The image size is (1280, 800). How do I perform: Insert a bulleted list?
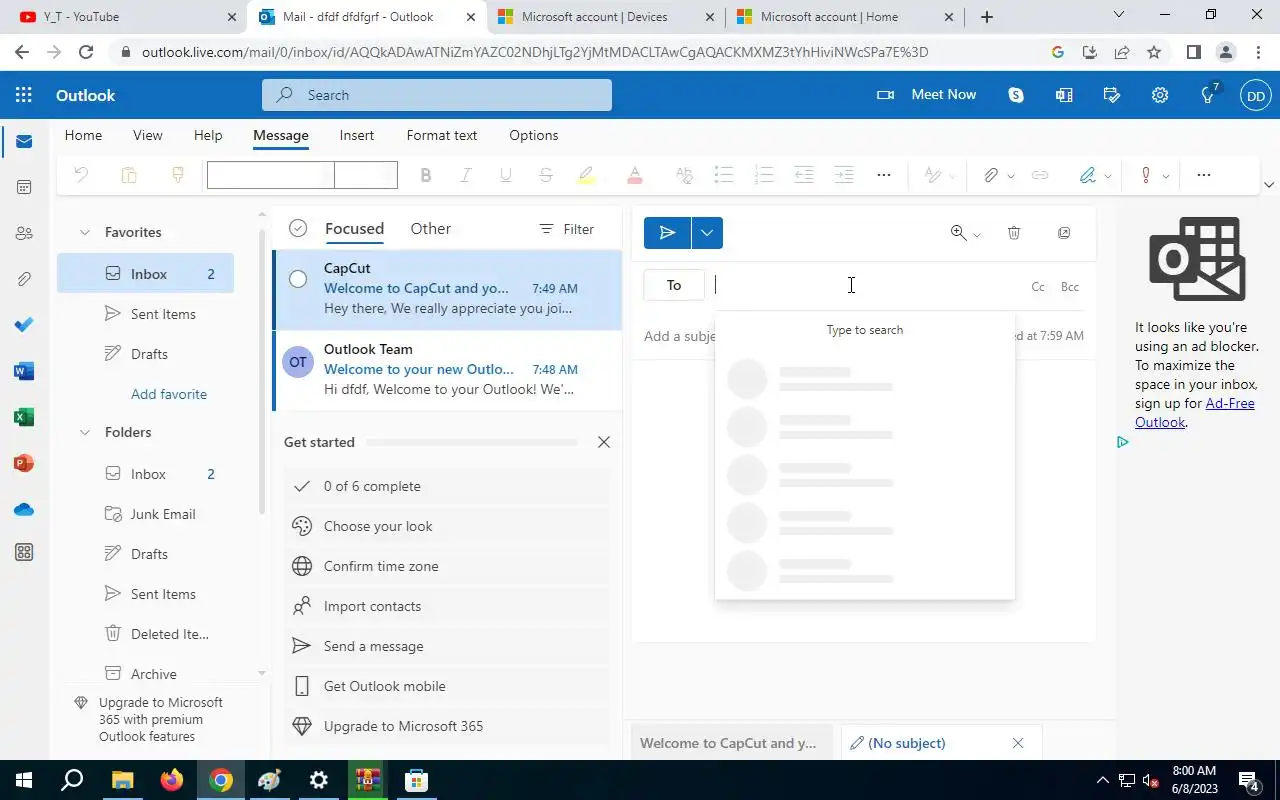[x=724, y=175]
